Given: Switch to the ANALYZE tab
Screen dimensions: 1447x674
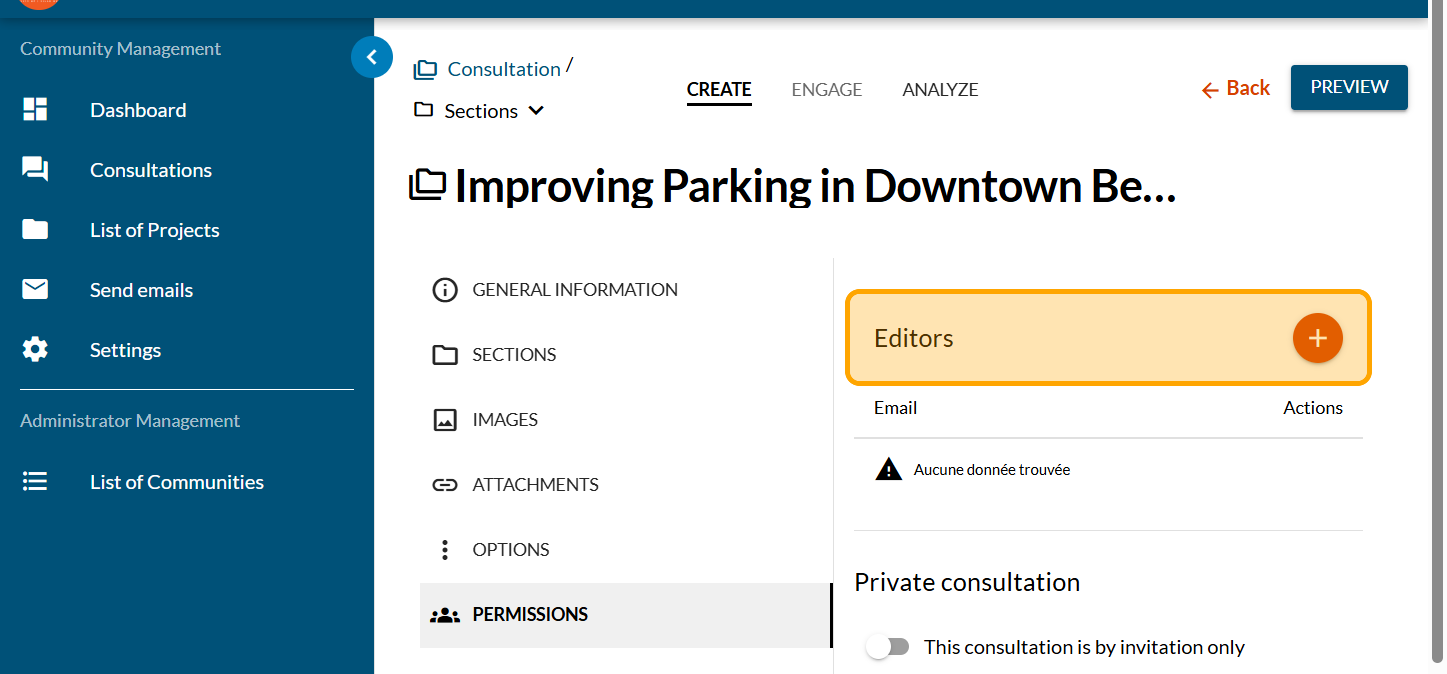Looking at the screenshot, I should (x=940, y=90).
